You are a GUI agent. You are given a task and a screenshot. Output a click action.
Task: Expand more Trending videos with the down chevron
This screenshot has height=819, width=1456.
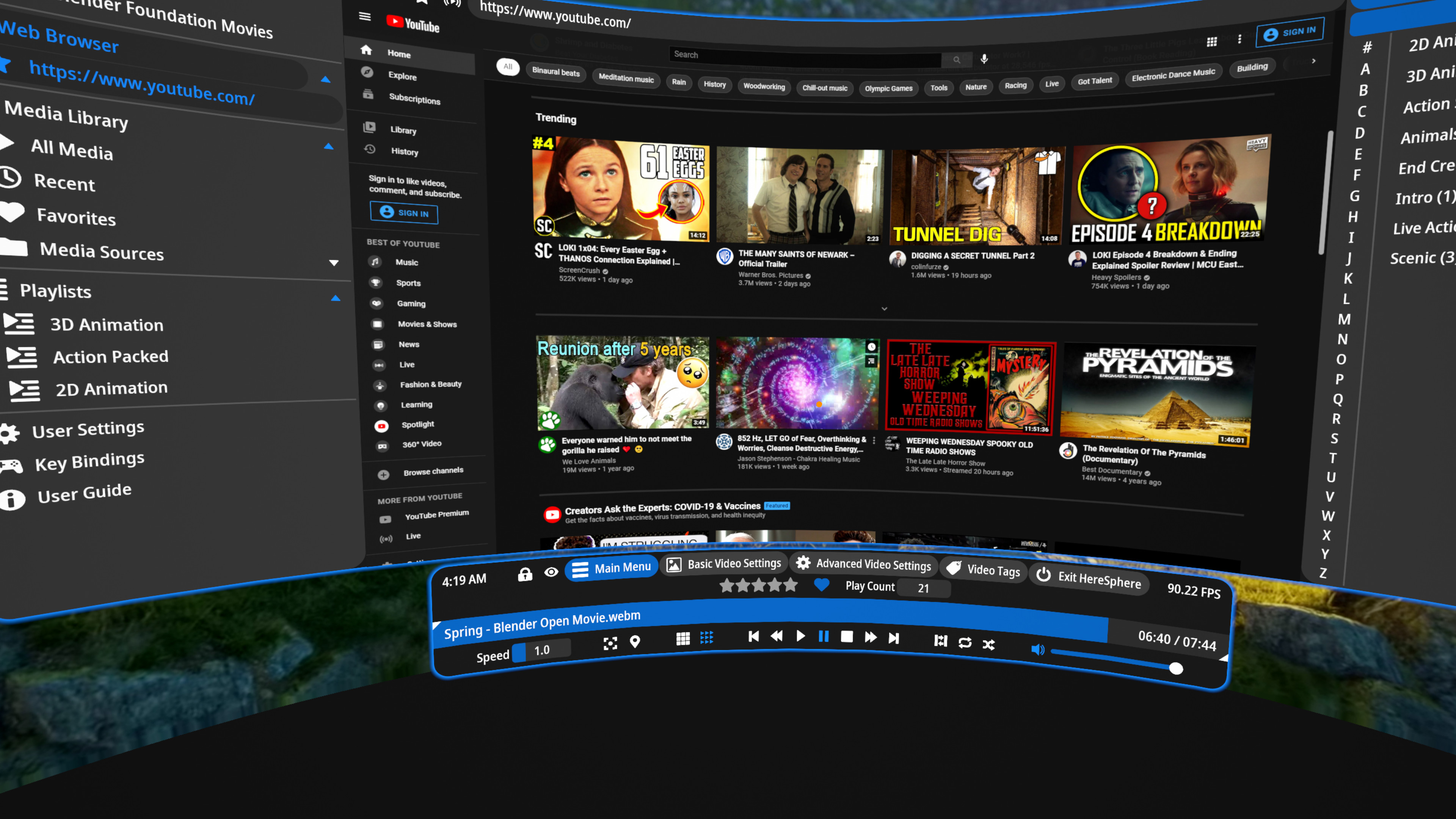coord(884,309)
